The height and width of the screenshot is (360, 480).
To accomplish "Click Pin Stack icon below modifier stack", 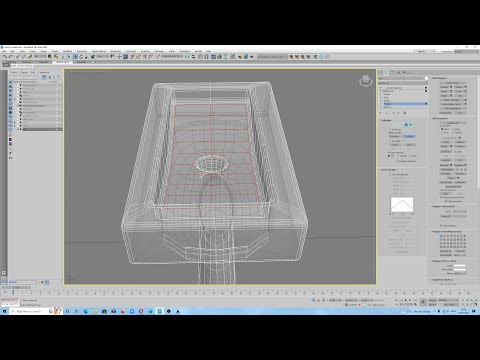I will [380, 113].
